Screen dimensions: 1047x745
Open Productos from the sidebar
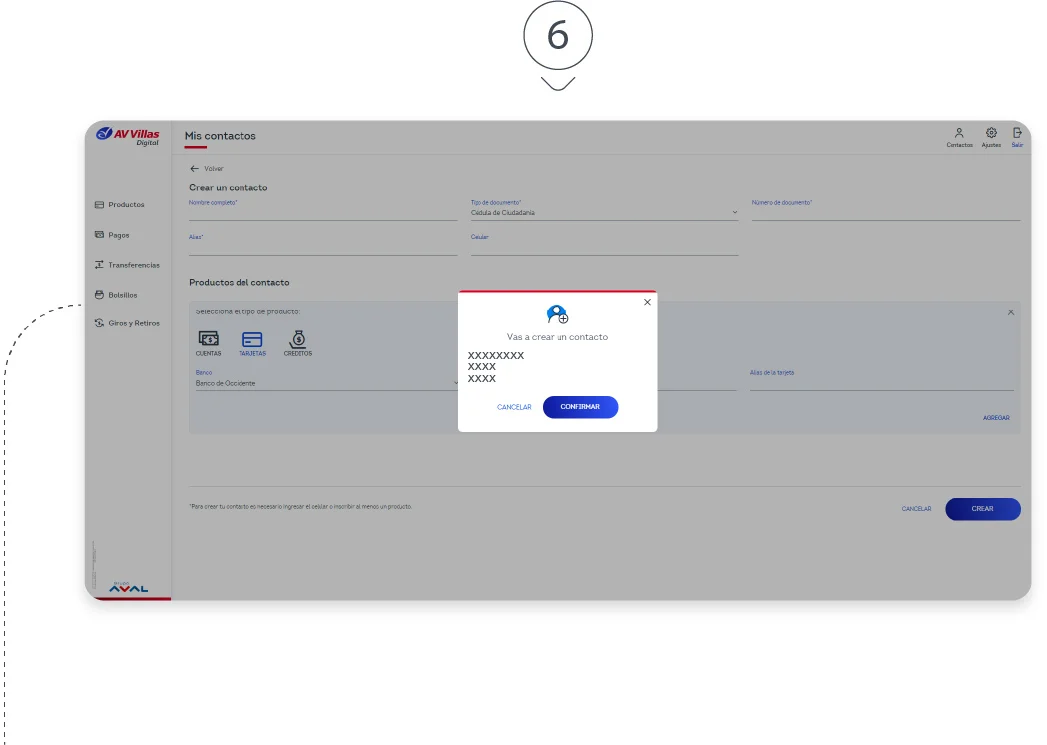pos(123,204)
